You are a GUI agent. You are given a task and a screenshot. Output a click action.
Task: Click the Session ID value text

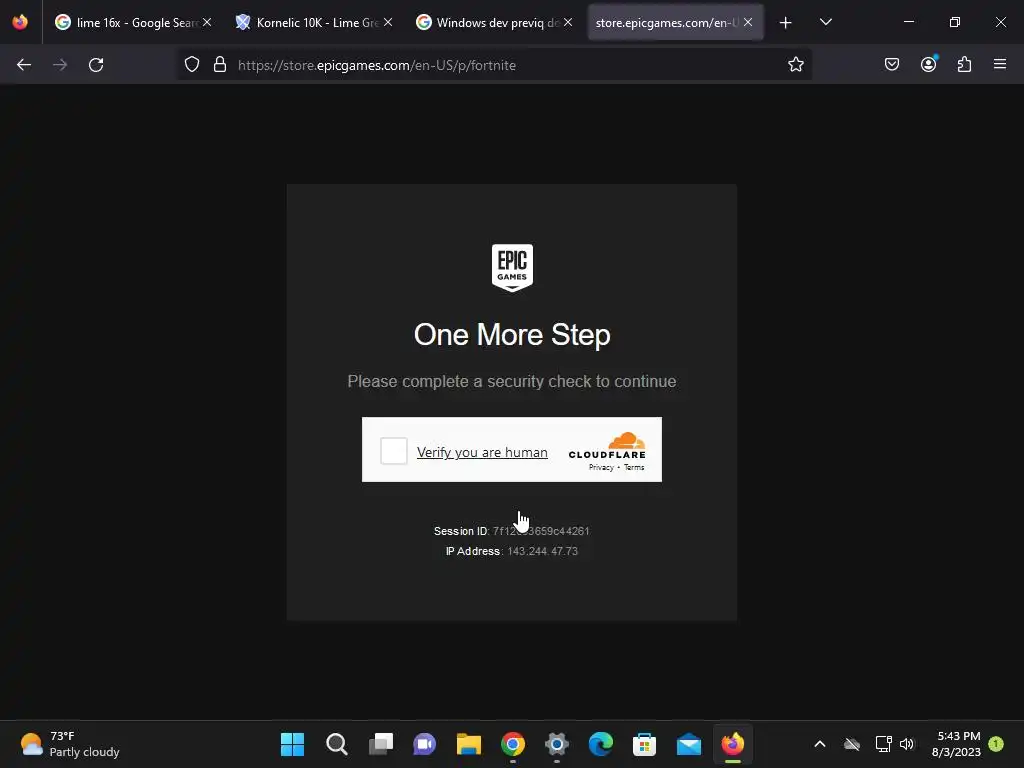tap(541, 531)
